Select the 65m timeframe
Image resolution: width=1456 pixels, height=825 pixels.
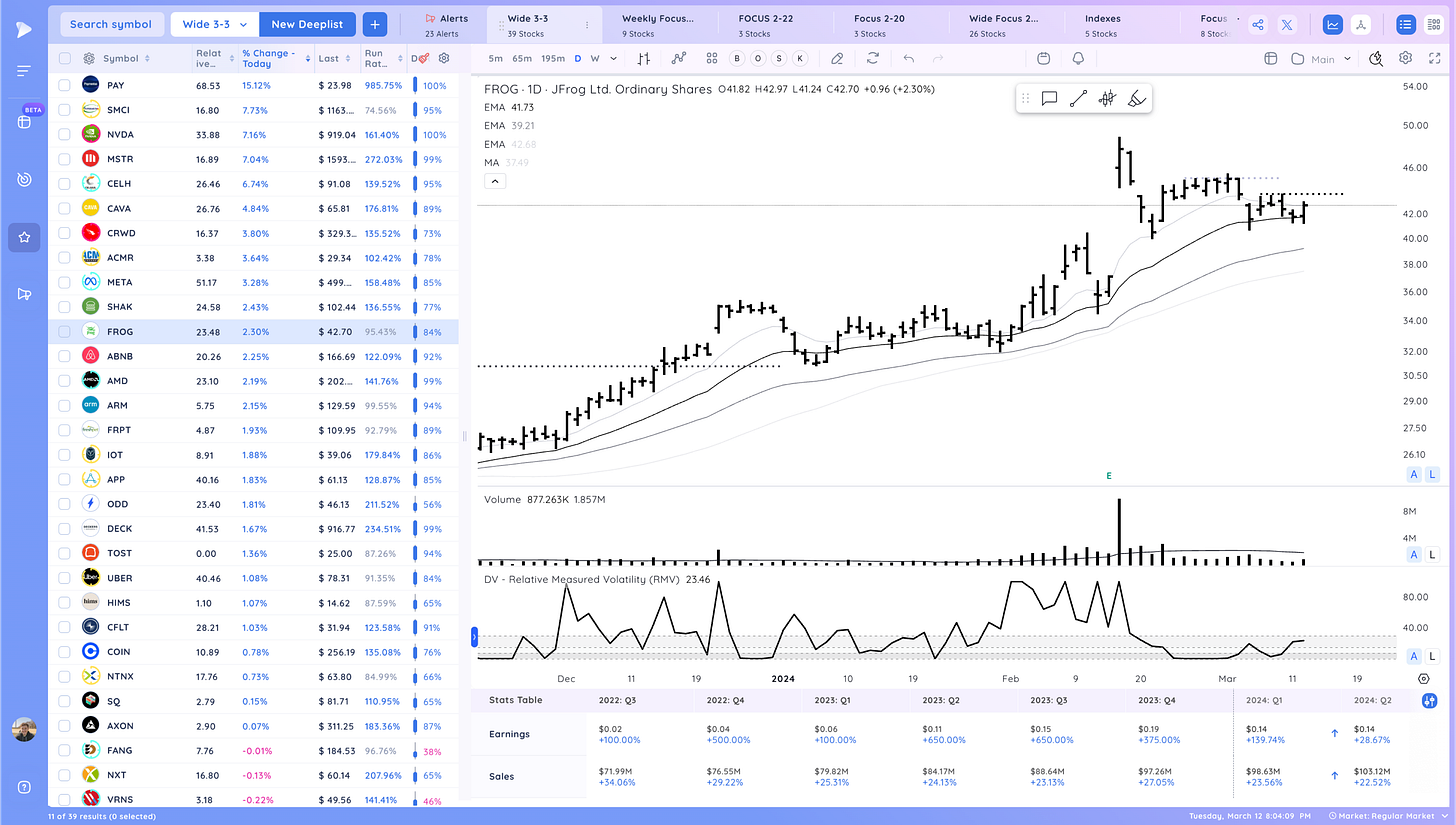click(x=522, y=58)
